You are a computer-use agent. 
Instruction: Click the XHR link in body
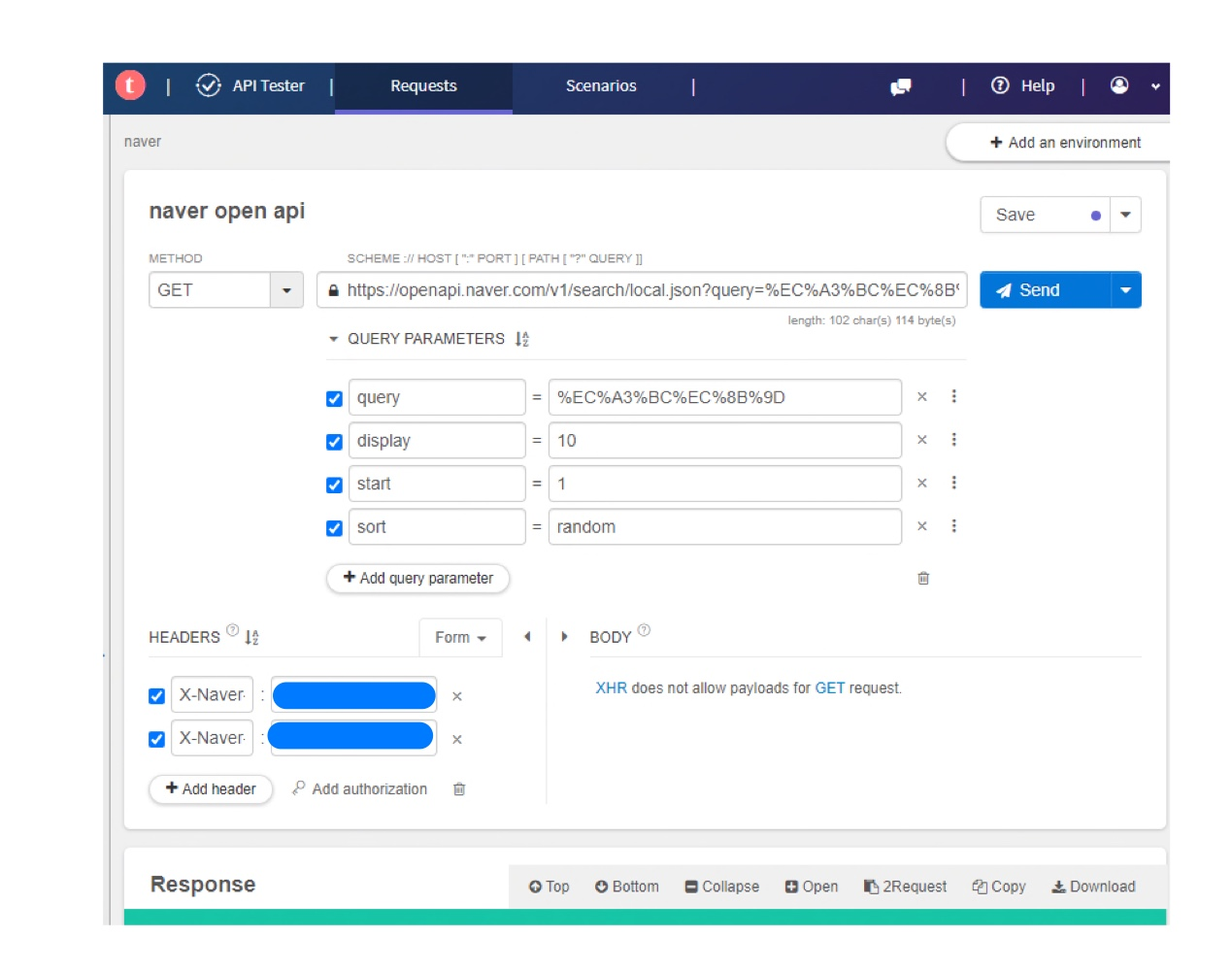coord(612,688)
